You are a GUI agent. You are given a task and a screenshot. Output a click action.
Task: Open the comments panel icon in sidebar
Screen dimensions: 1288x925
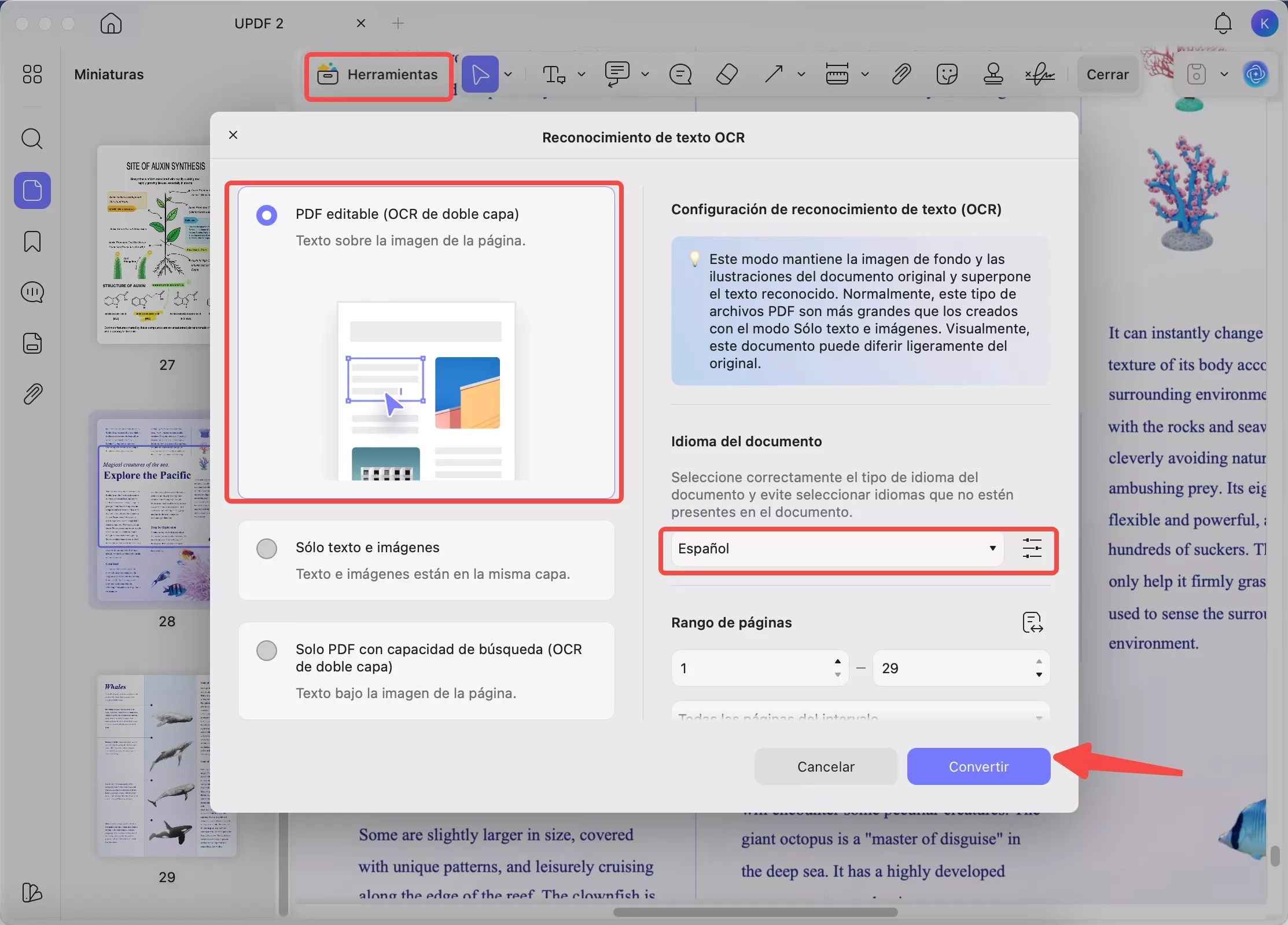32,292
